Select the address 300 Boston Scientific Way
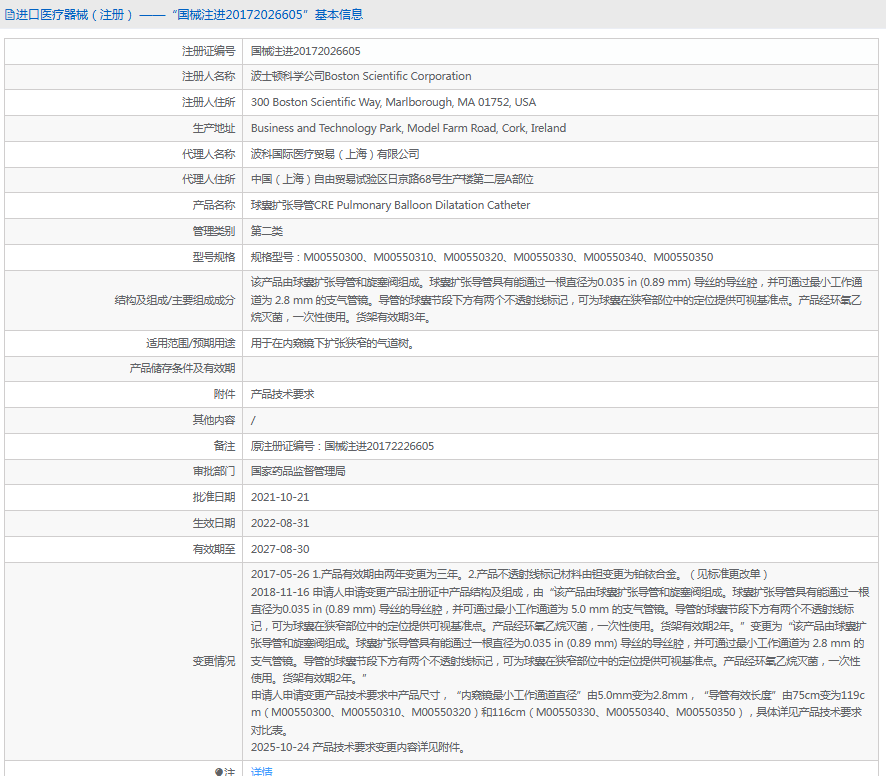This screenshot has width=886, height=776. [x=393, y=102]
